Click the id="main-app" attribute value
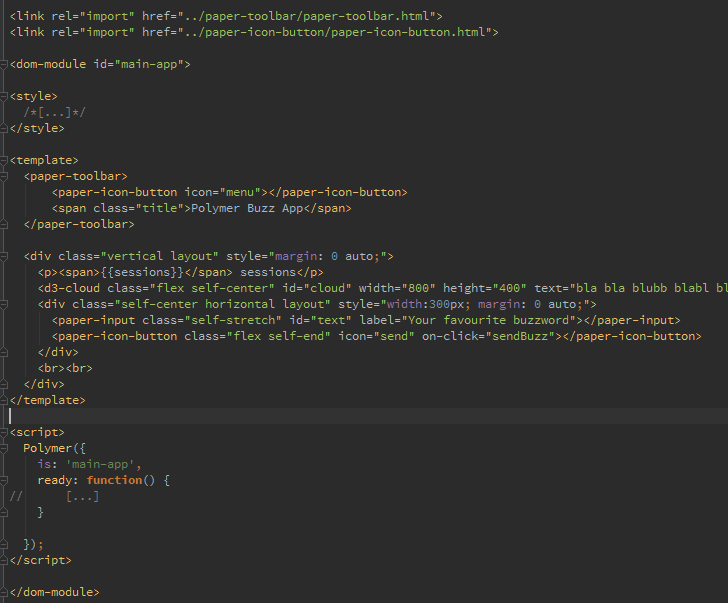This screenshot has height=603, width=728. tap(149, 64)
